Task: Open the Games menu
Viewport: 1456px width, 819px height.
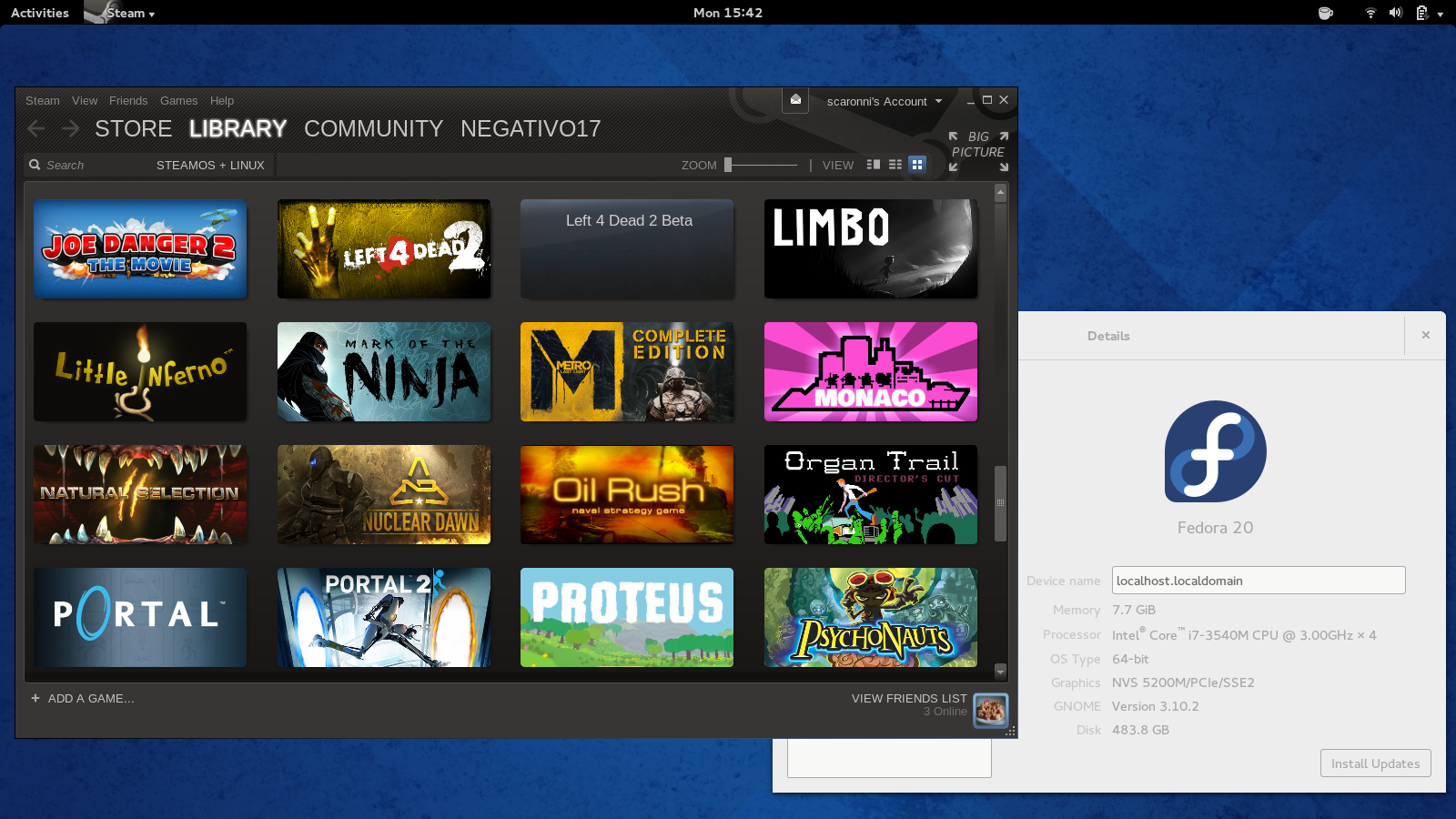Action: point(178,100)
